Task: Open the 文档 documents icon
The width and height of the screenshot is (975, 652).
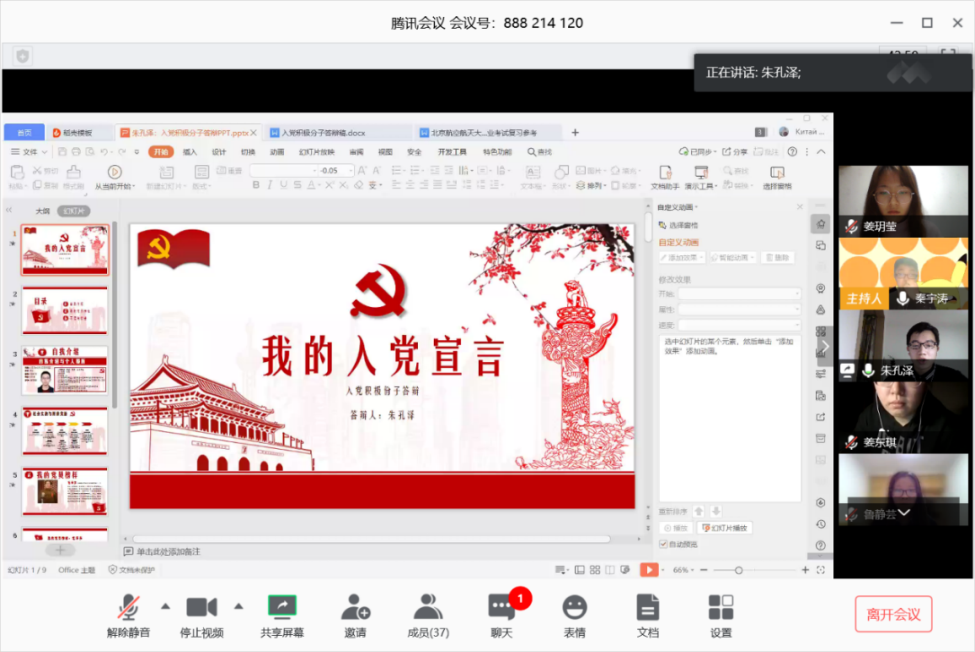Action: [x=648, y=608]
